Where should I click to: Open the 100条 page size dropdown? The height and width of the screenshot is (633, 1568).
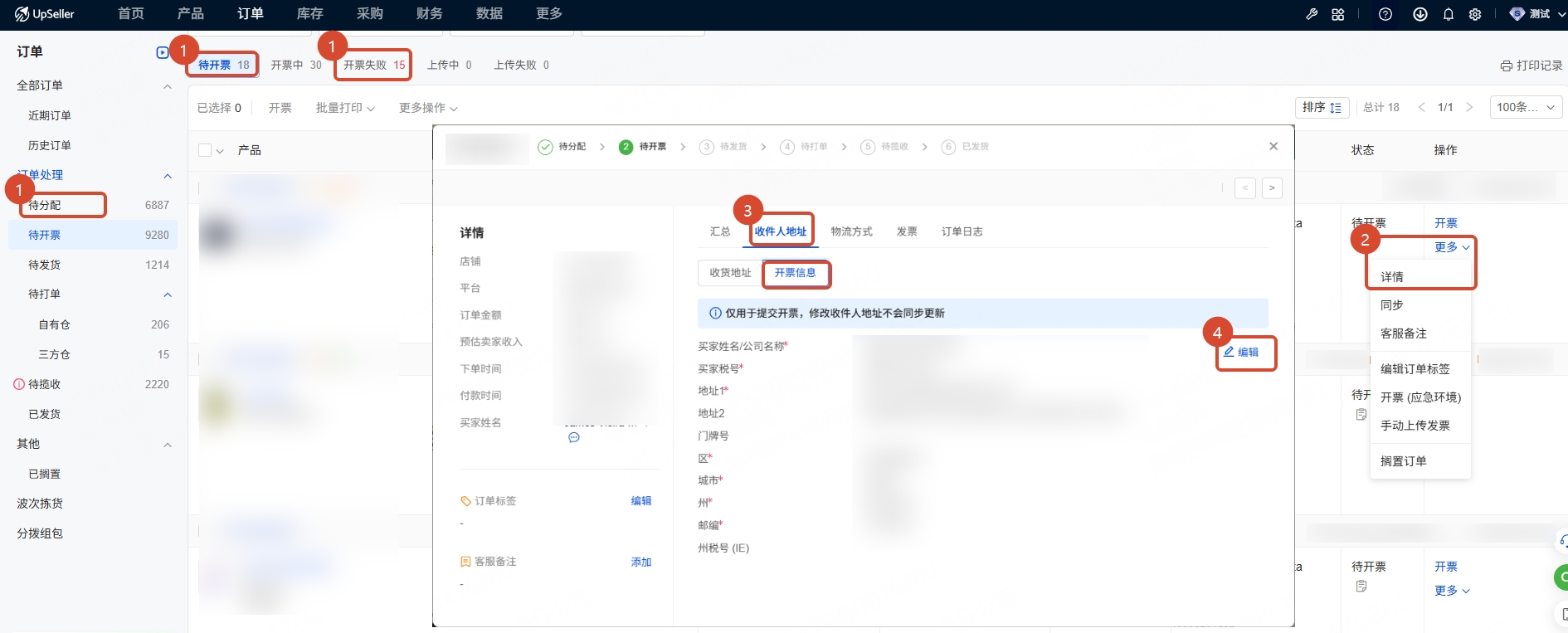(x=1526, y=107)
